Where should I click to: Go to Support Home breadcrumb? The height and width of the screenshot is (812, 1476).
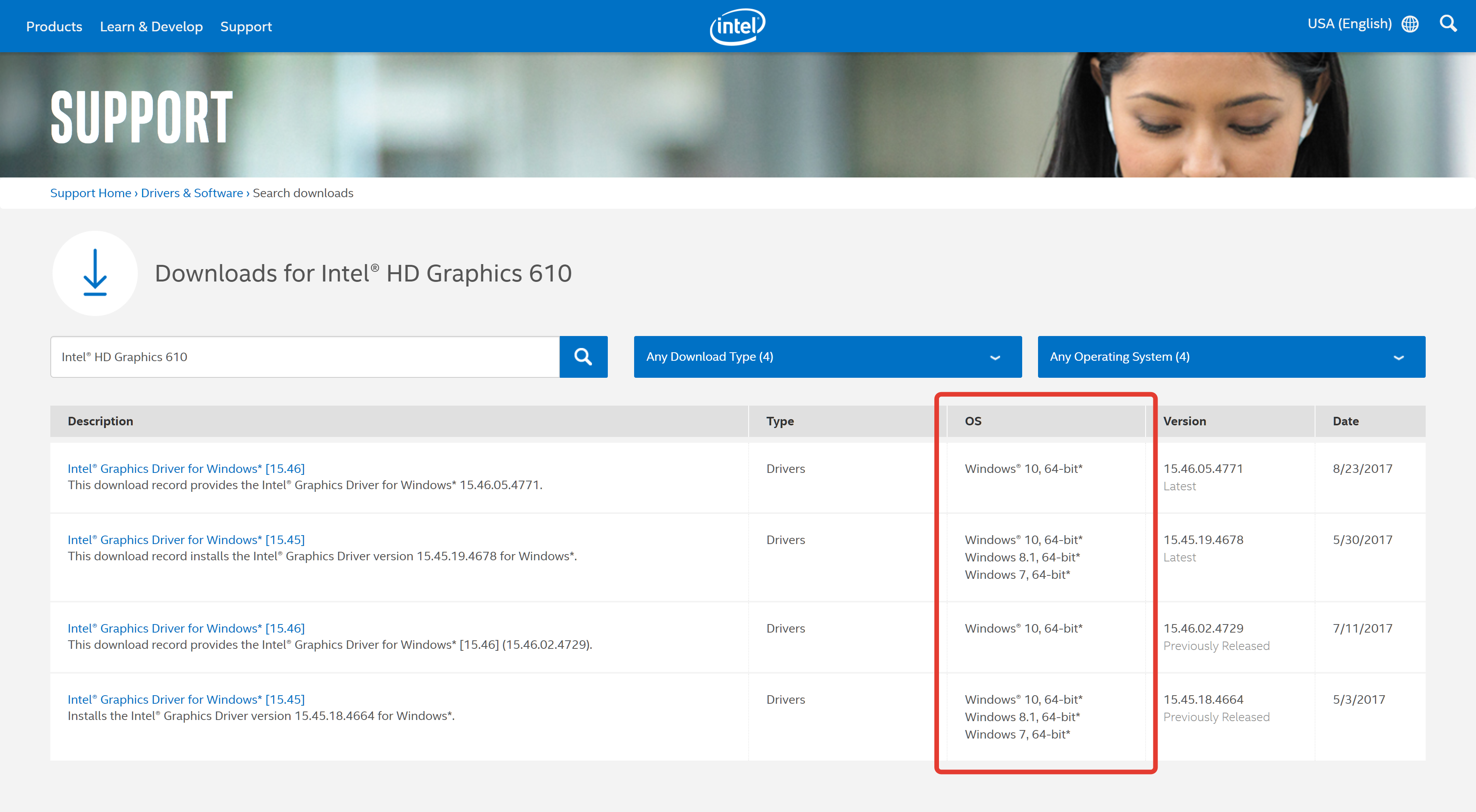point(91,193)
